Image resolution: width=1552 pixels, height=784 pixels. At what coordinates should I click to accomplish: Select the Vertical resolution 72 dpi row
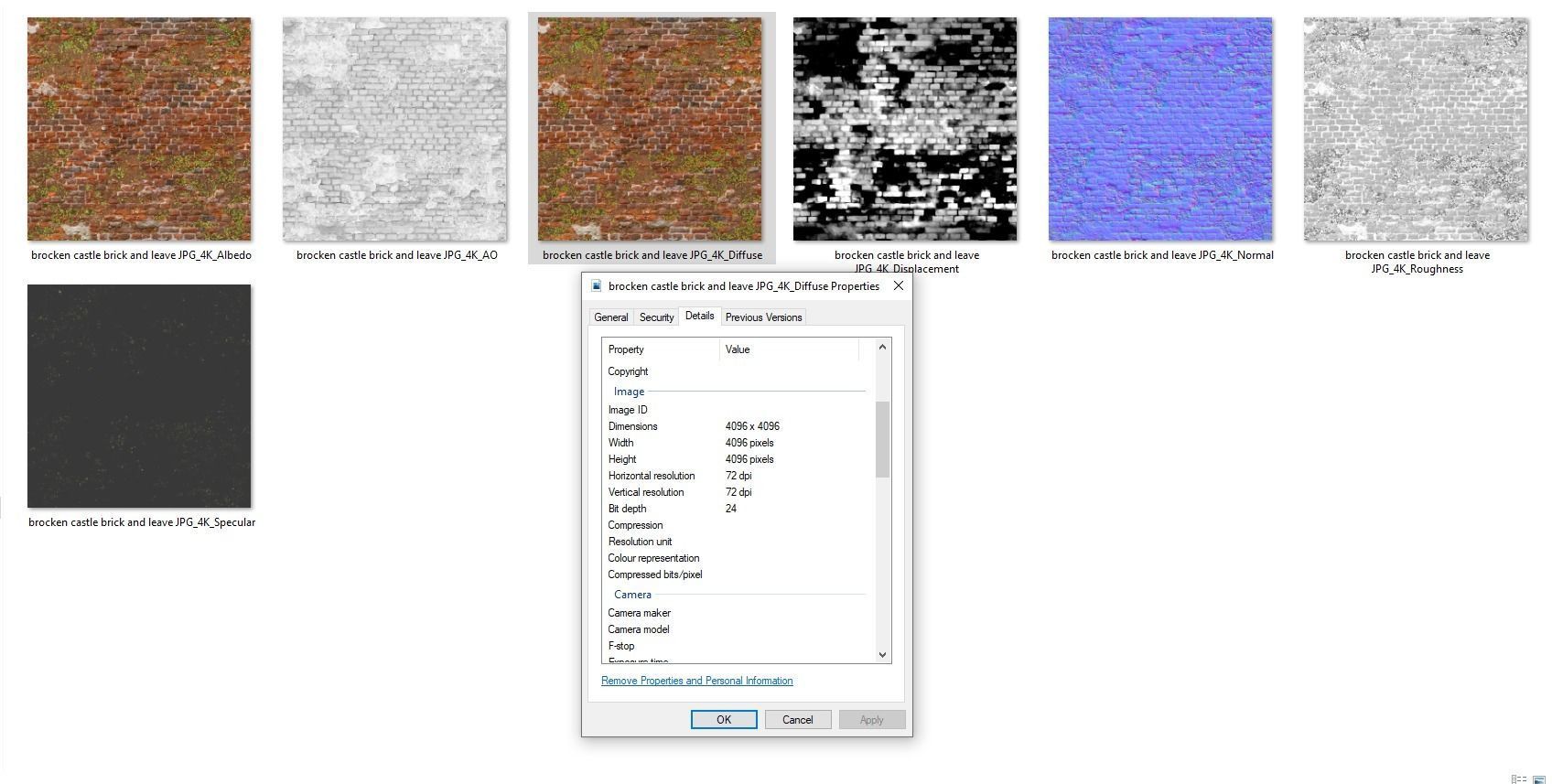[734, 492]
